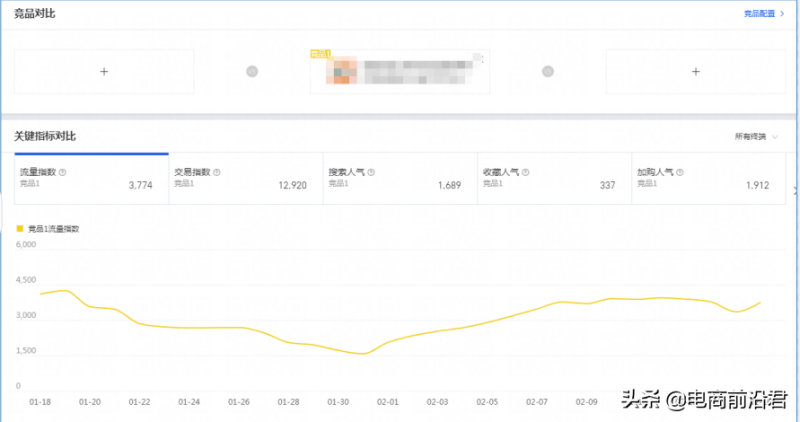Screen dimensions: 800x422
Task: Open the 所有终端 terminal dropdown
Action: click(x=756, y=136)
